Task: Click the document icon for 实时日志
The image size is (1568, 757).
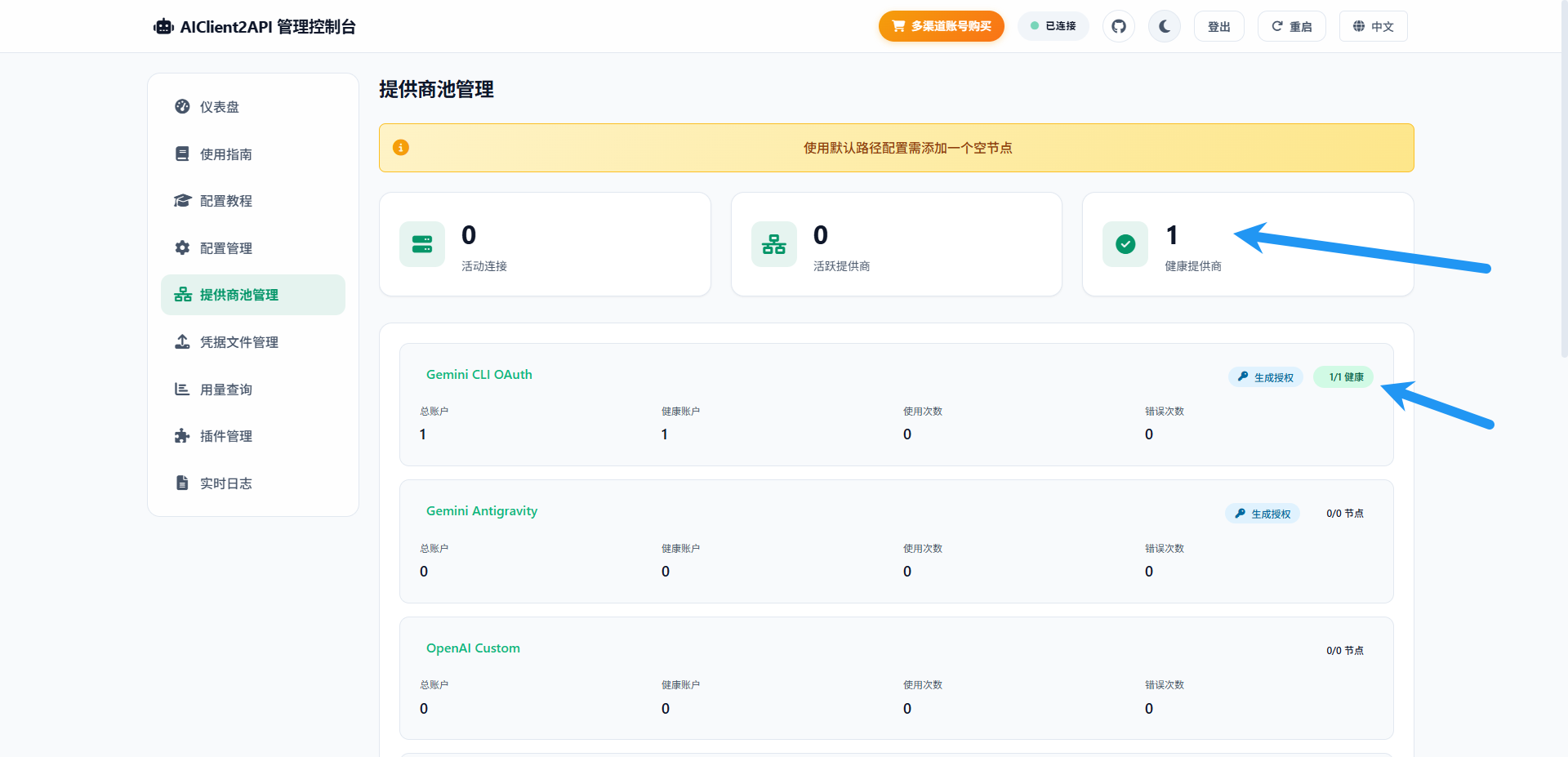Action: [x=182, y=483]
